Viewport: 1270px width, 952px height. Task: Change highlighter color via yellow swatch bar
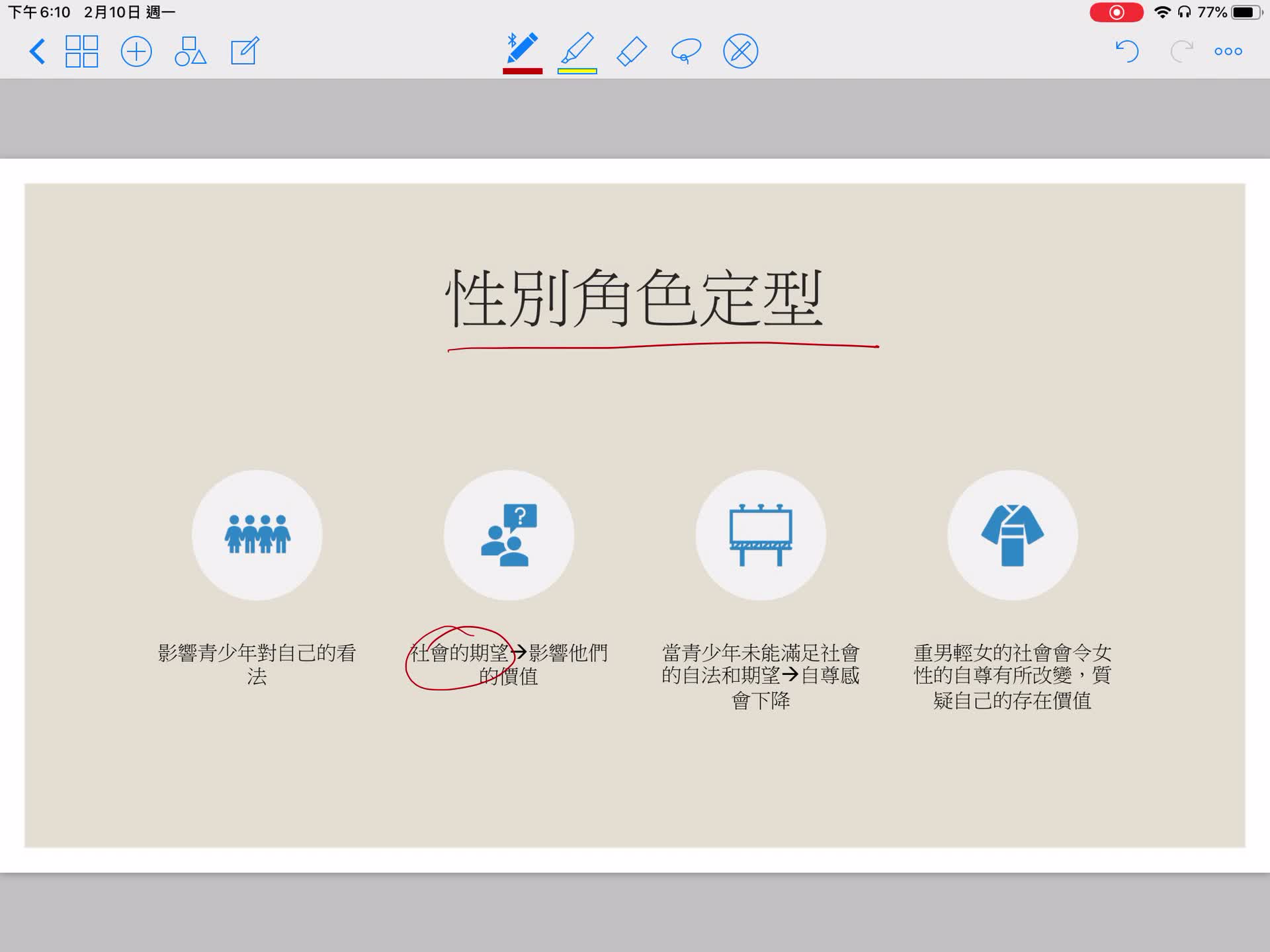tap(577, 71)
